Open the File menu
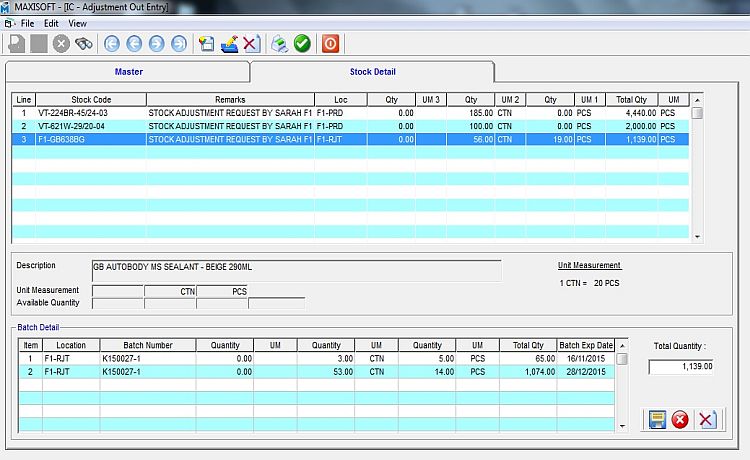Screen dimensions: 750x460 tap(27, 23)
